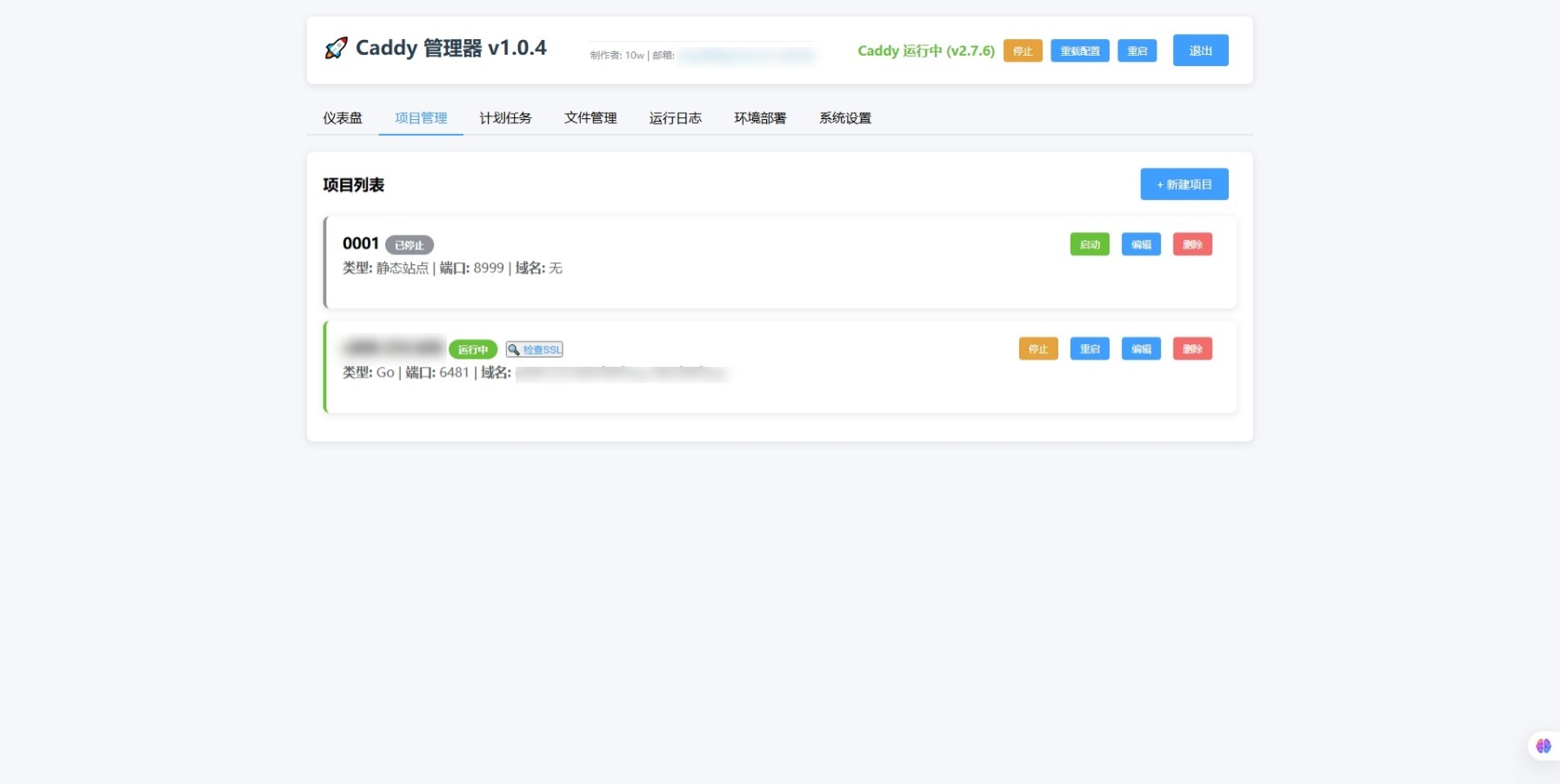Screen dimensions: 1560x784
Task: Open the 运行日志 tab
Action: pos(675,118)
